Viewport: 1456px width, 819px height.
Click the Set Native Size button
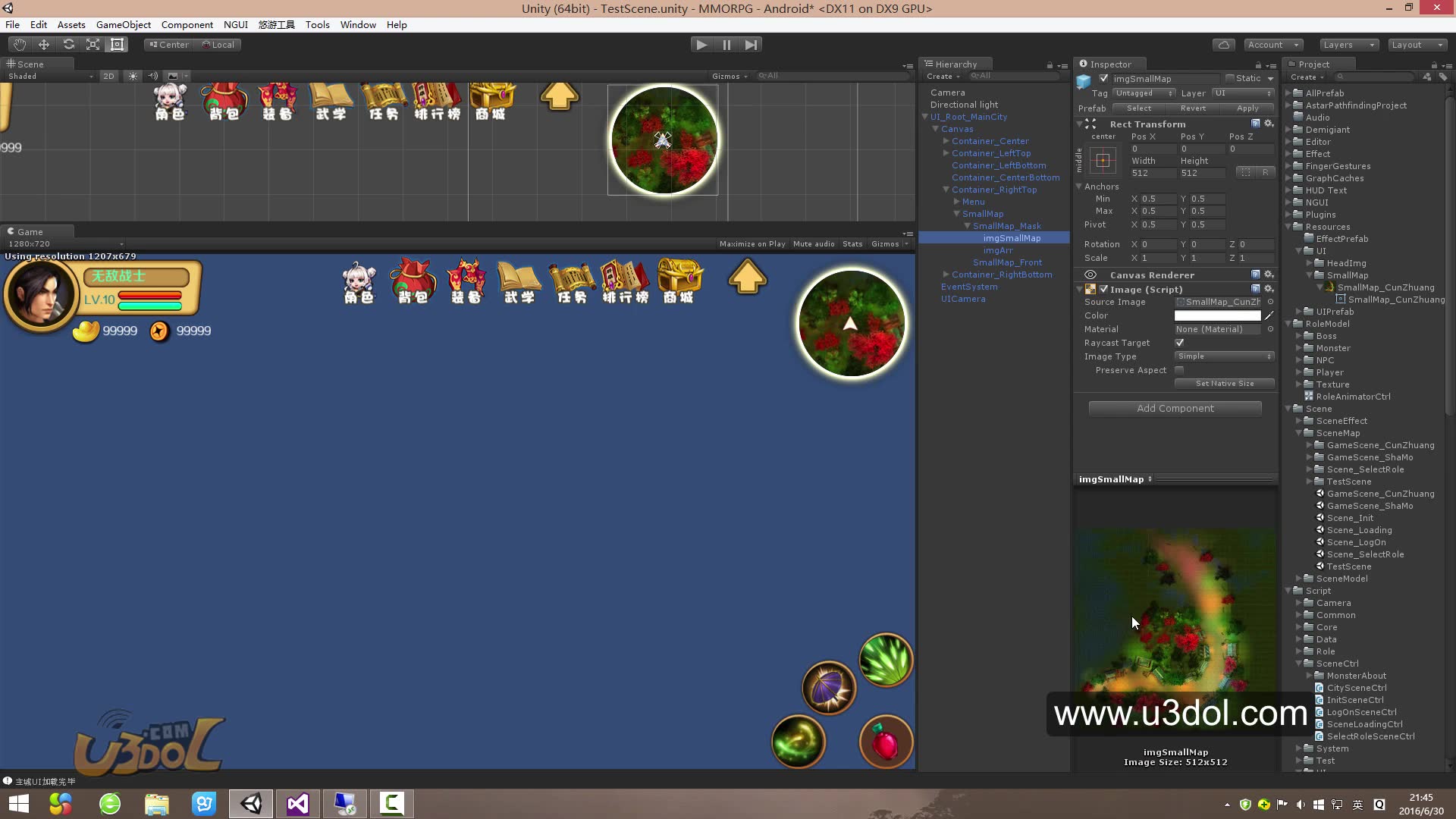click(1224, 384)
